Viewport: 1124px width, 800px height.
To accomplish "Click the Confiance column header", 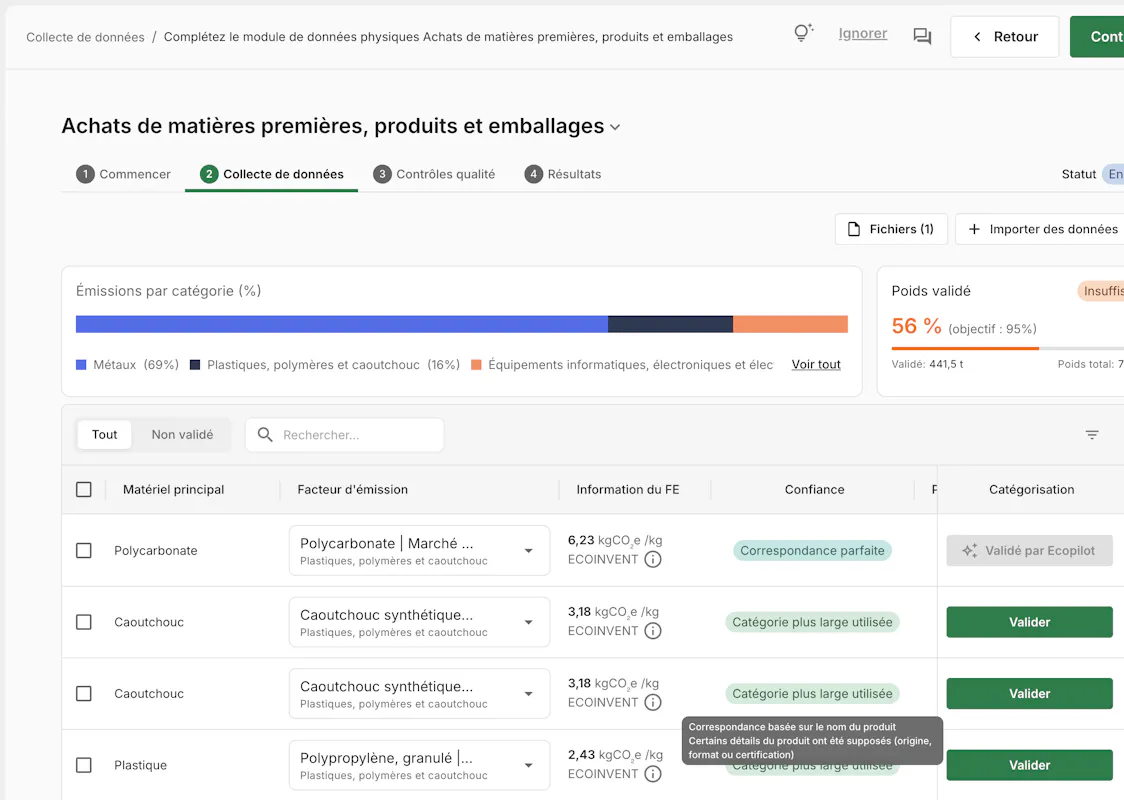I will 814,489.
